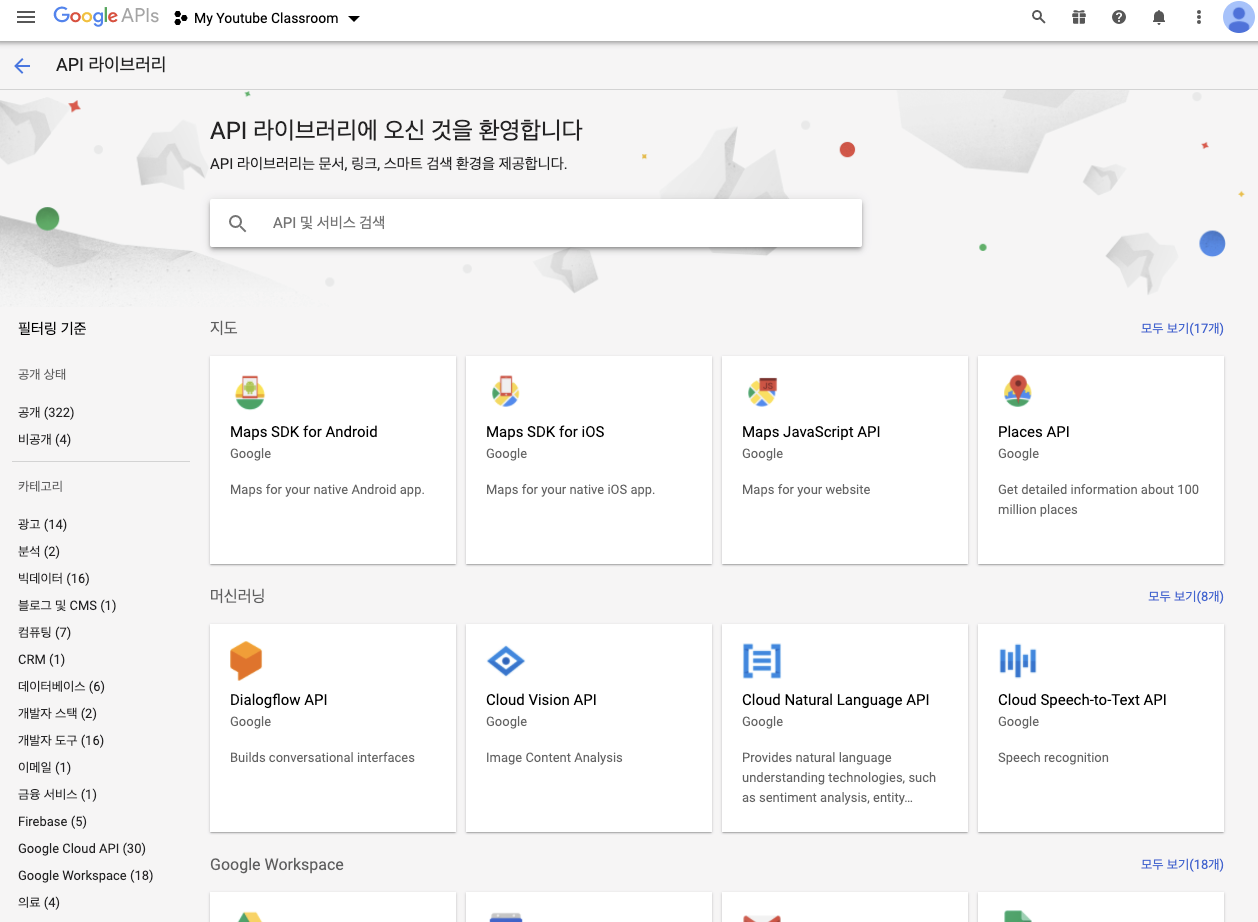
Task: Open the notifications bell
Action: click(1159, 17)
